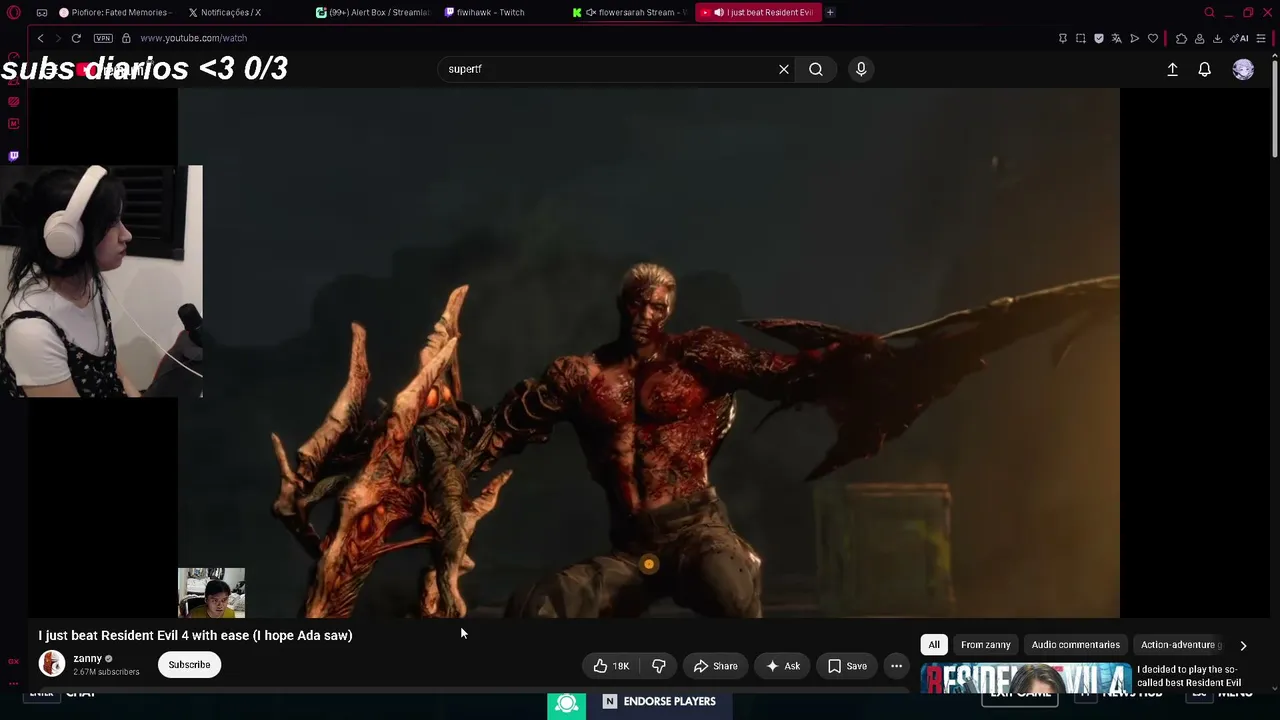This screenshot has height=720, width=1280.
Task: Subscribe to the zanny channel
Action: click(x=189, y=665)
